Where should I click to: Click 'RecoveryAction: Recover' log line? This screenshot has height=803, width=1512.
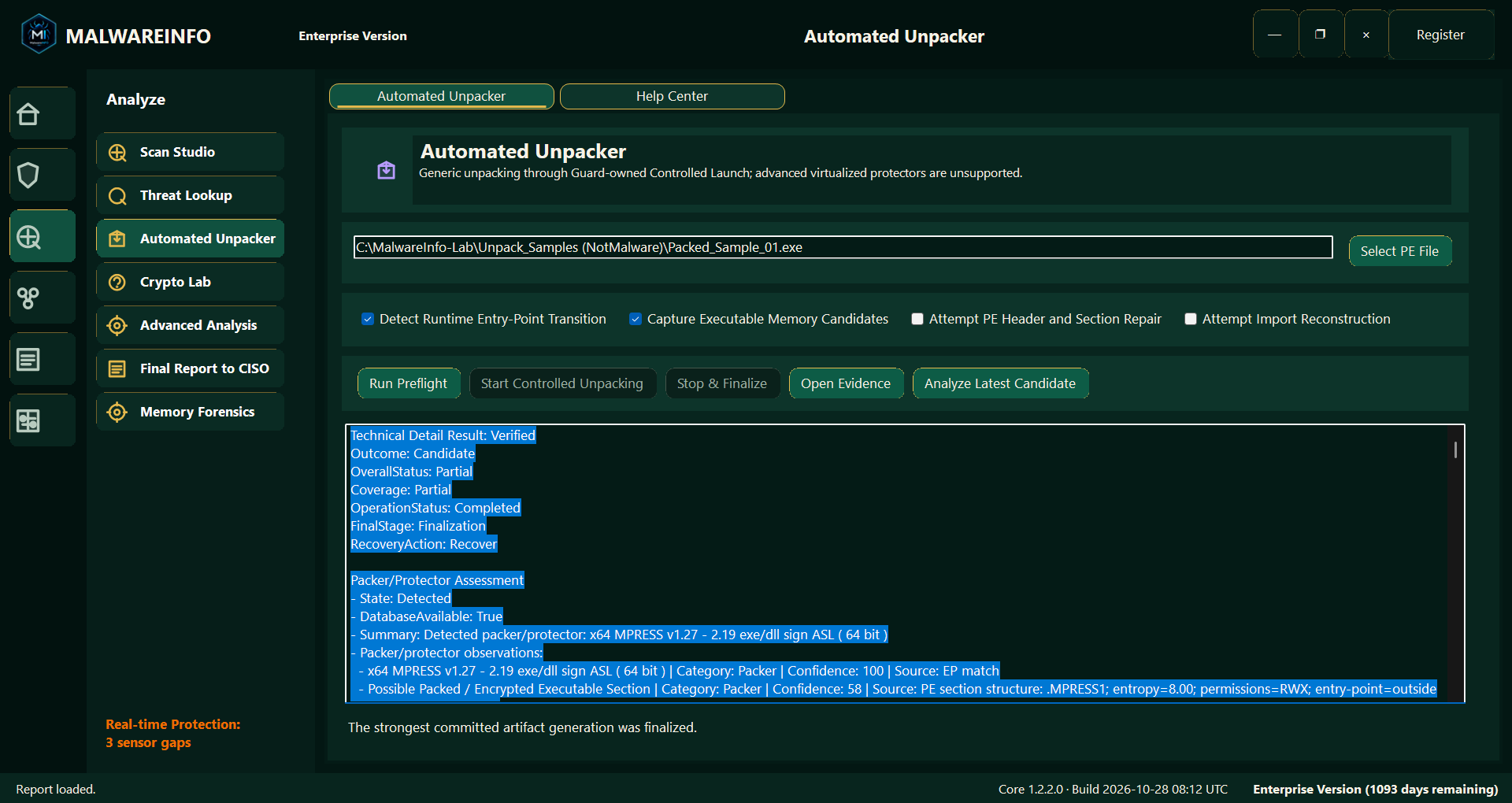(x=424, y=544)
